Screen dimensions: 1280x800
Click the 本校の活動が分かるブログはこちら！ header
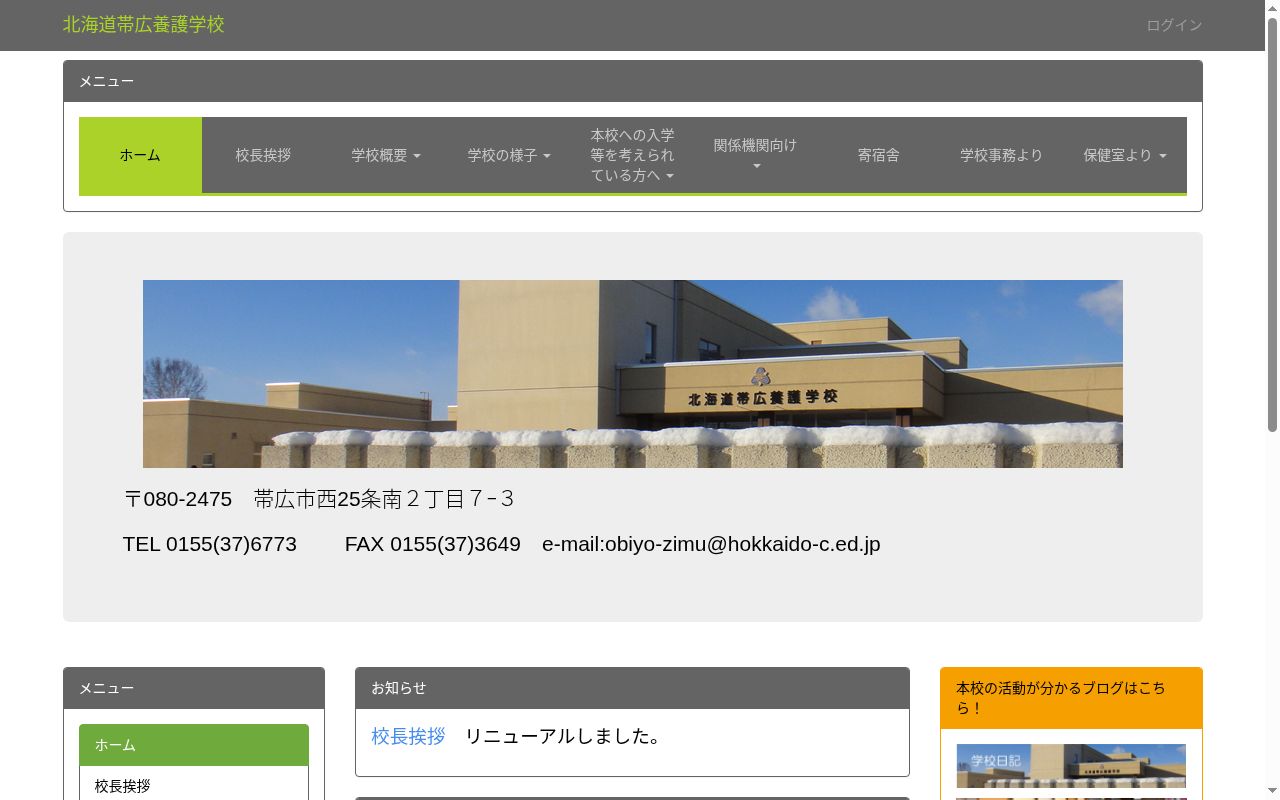point(1071,698)
